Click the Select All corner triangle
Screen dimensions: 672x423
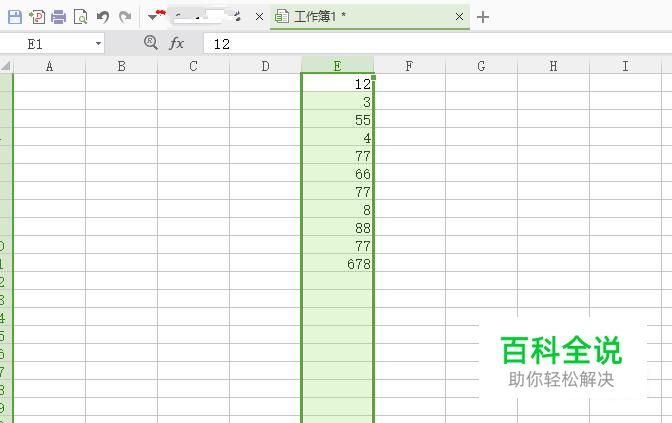(6, 66)
